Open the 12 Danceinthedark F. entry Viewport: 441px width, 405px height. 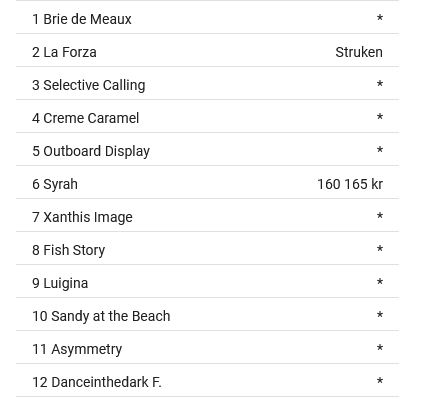click(x=207, y=380)
